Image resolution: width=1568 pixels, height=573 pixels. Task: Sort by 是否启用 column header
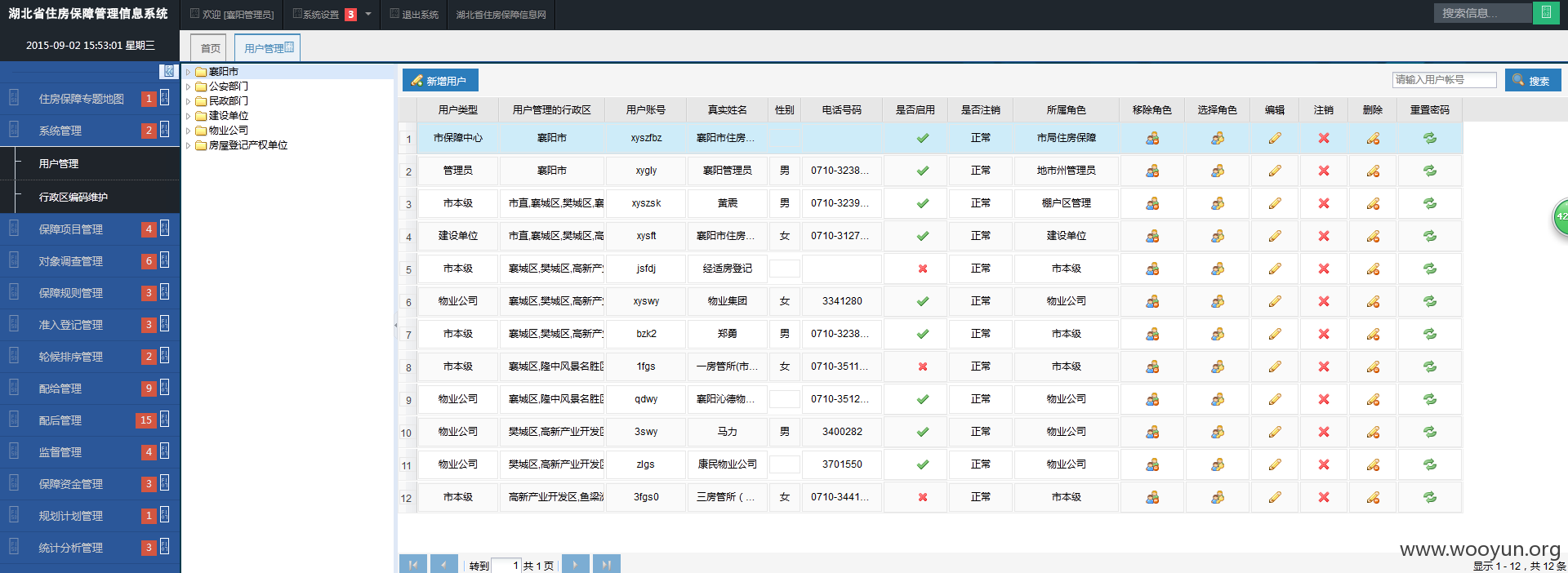(x=915, y=109)
